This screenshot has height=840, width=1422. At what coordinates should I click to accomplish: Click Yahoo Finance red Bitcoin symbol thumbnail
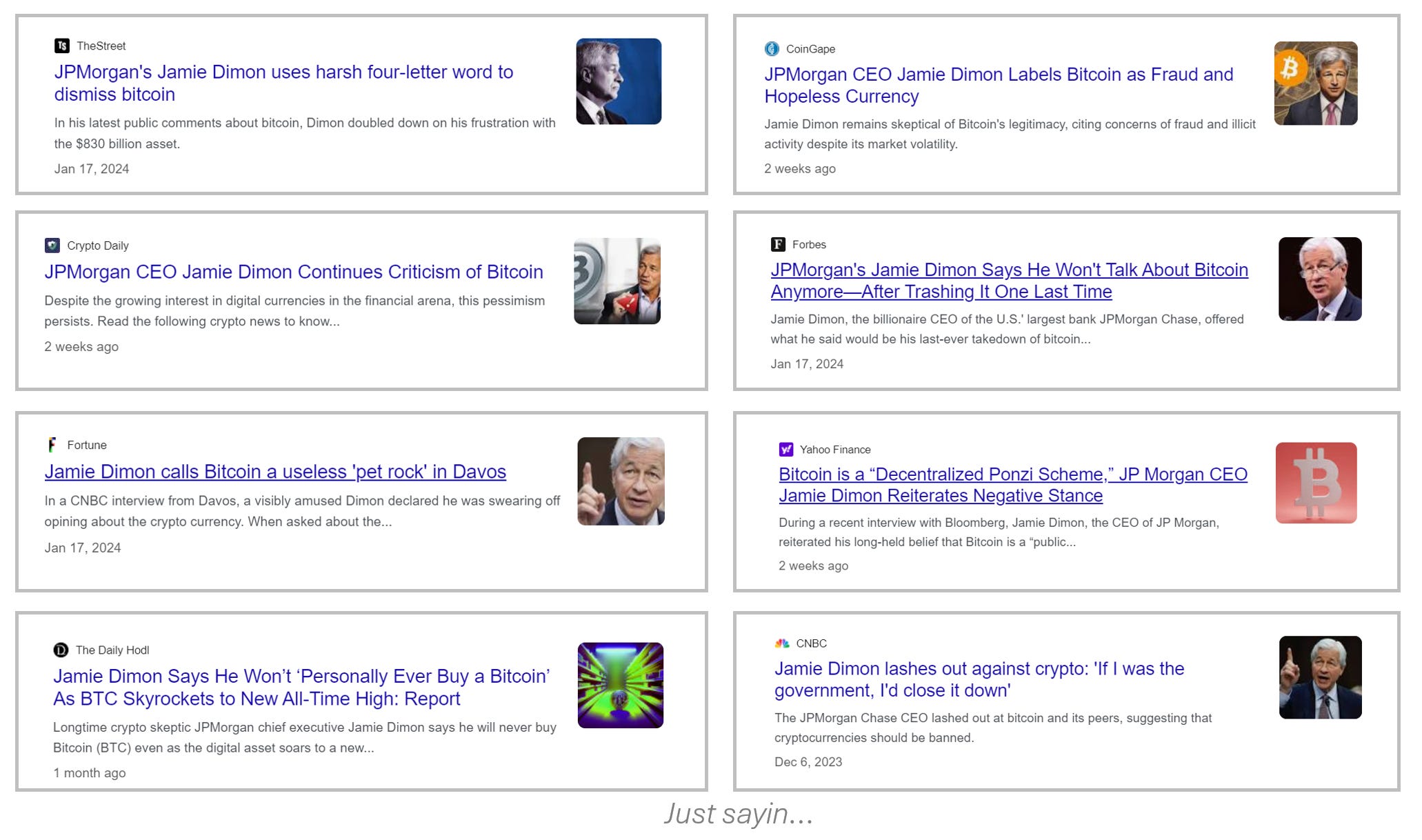click(1316, 483)
